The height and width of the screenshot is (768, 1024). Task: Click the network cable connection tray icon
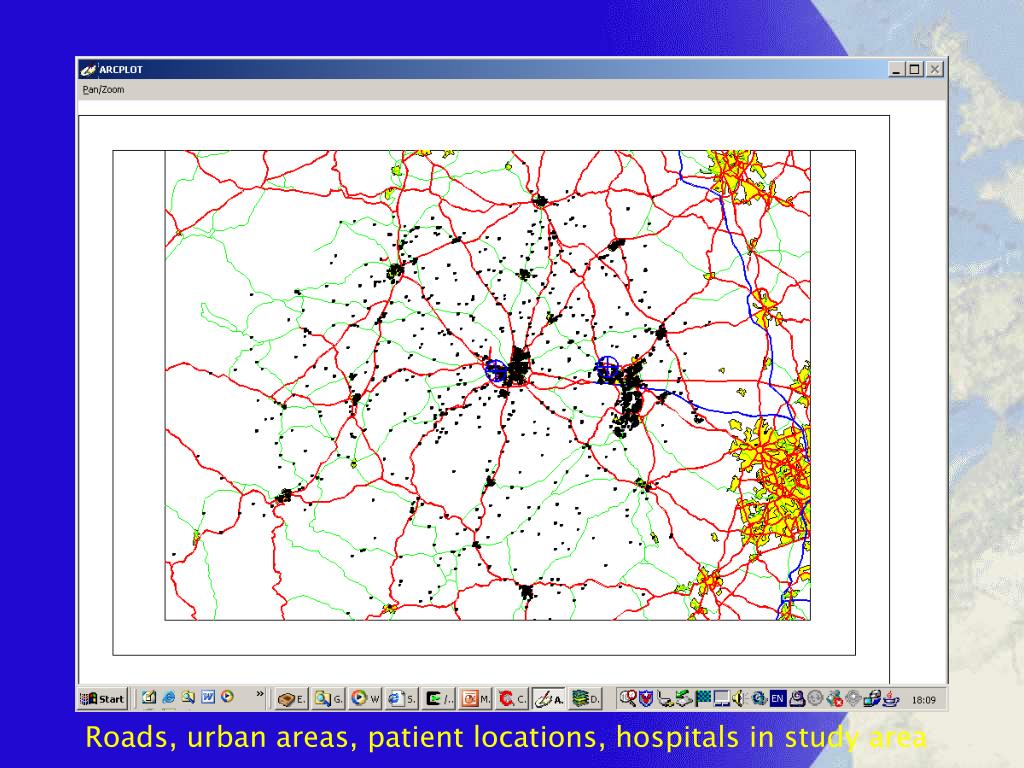click(665, 699)
